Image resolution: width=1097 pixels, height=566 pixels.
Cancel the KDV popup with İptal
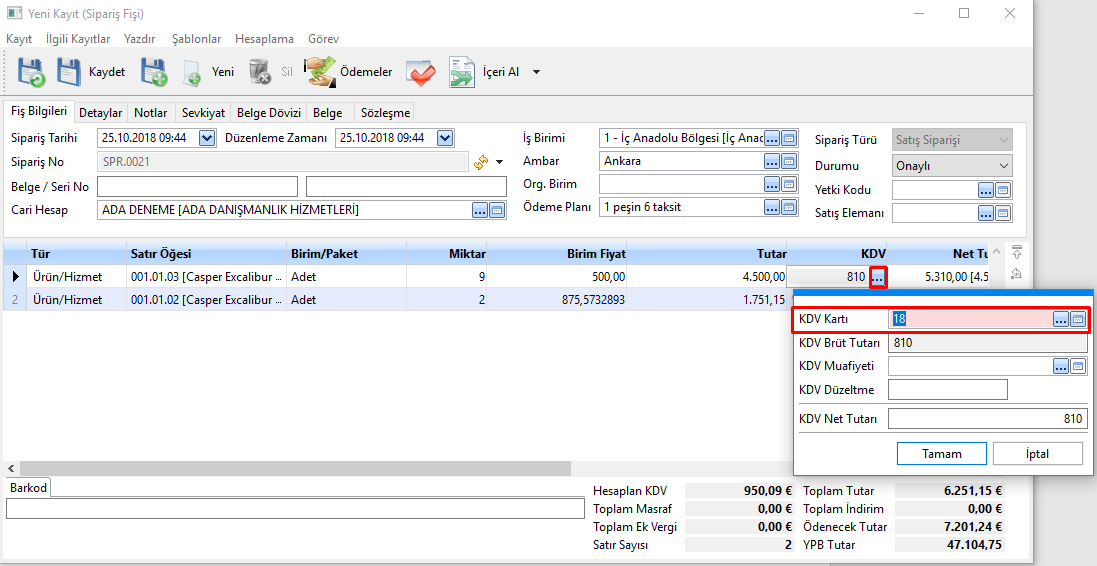1037,454
